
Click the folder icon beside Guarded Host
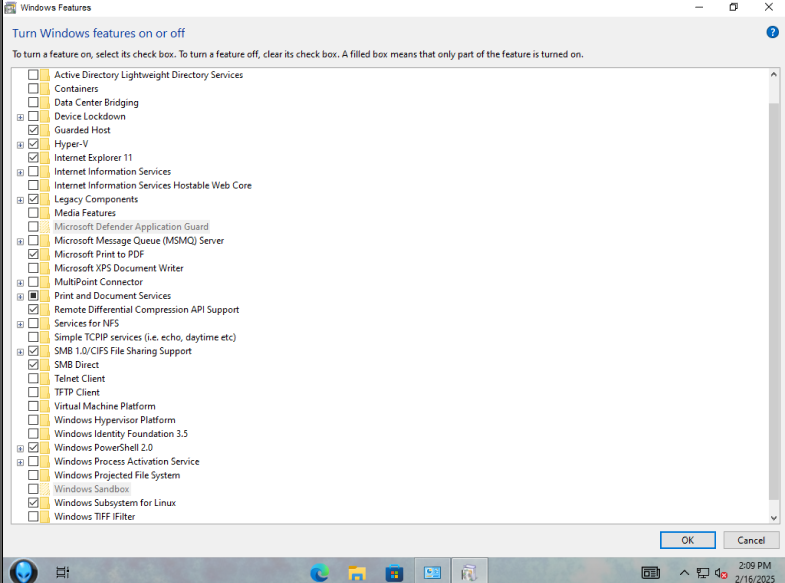pos(45,130)
